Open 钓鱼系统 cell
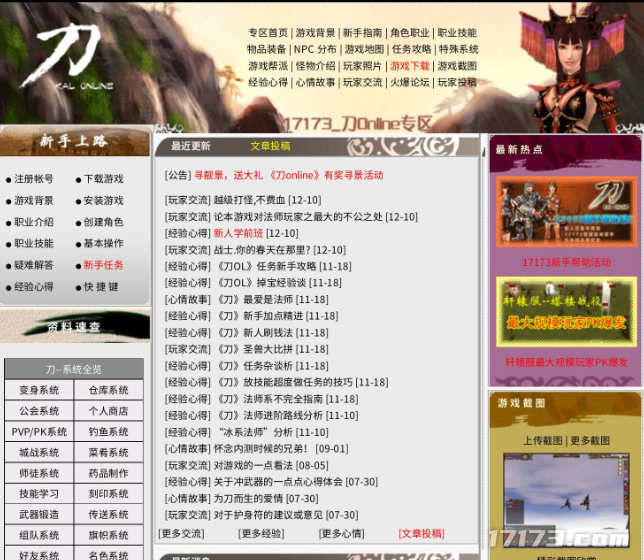This screenshot has height=560, width=644. click(108, 432)
